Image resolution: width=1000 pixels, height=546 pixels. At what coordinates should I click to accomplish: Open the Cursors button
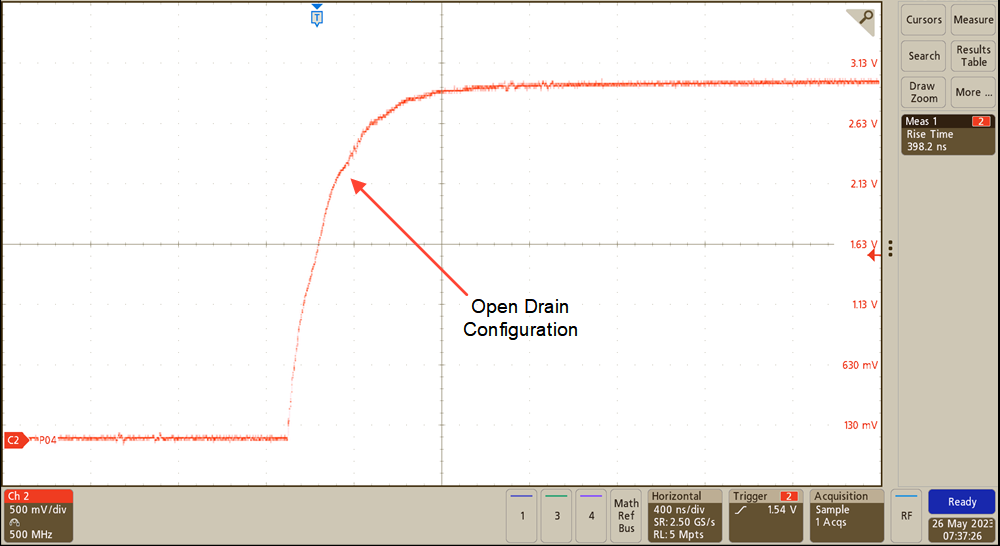click(924, 20)
